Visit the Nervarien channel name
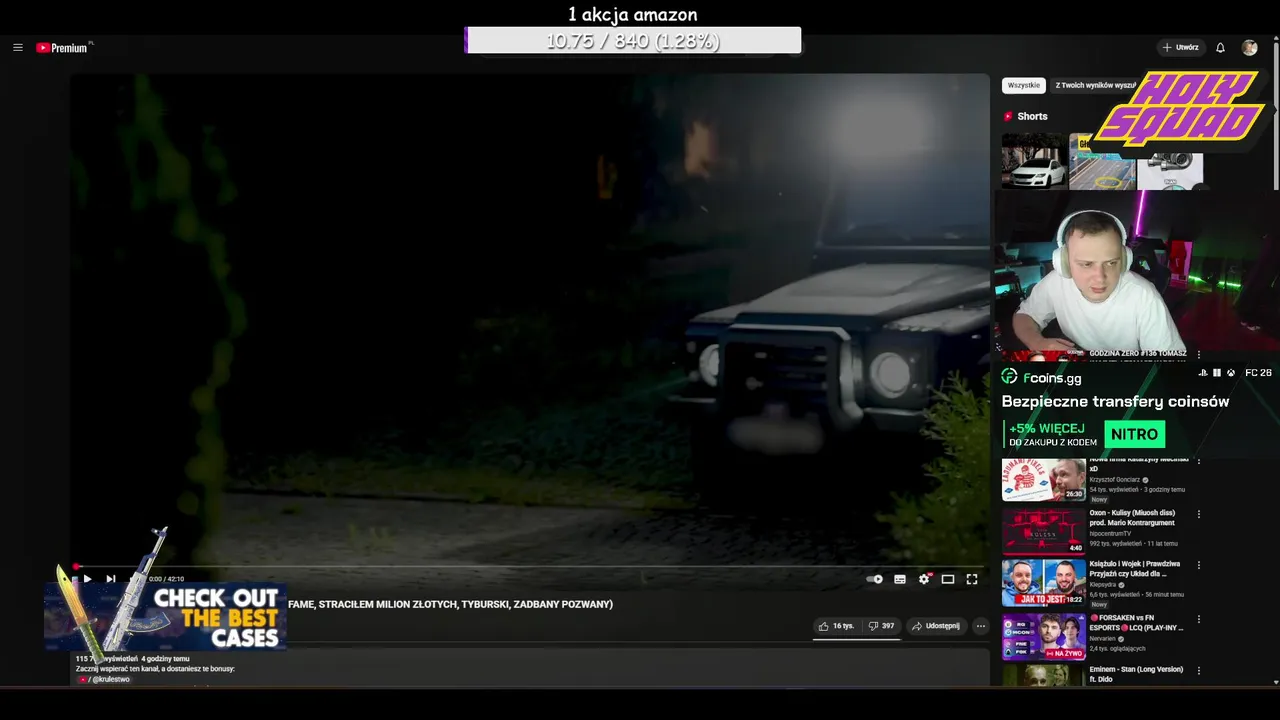The width and height of the screenshot is (1280, 720). [x=1105, y=638]
